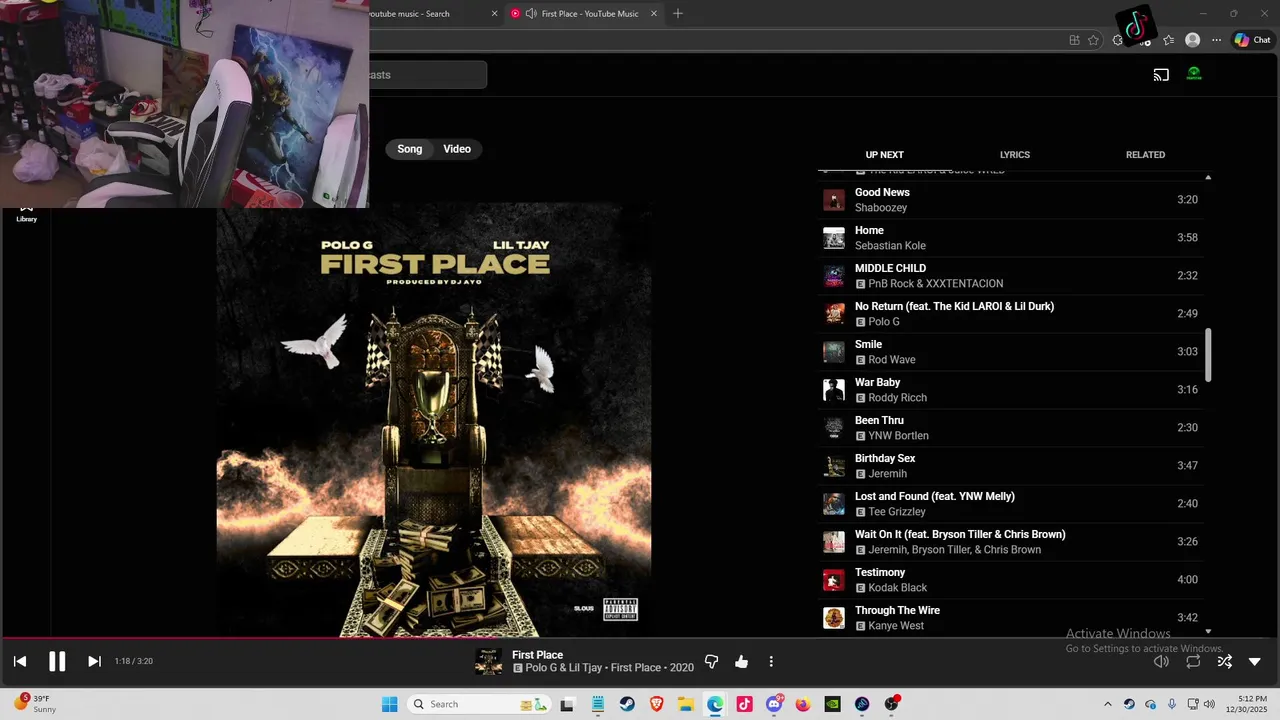
Task: Play War Baby by Roddy Ricch
Action: [x=1010, y=390]
